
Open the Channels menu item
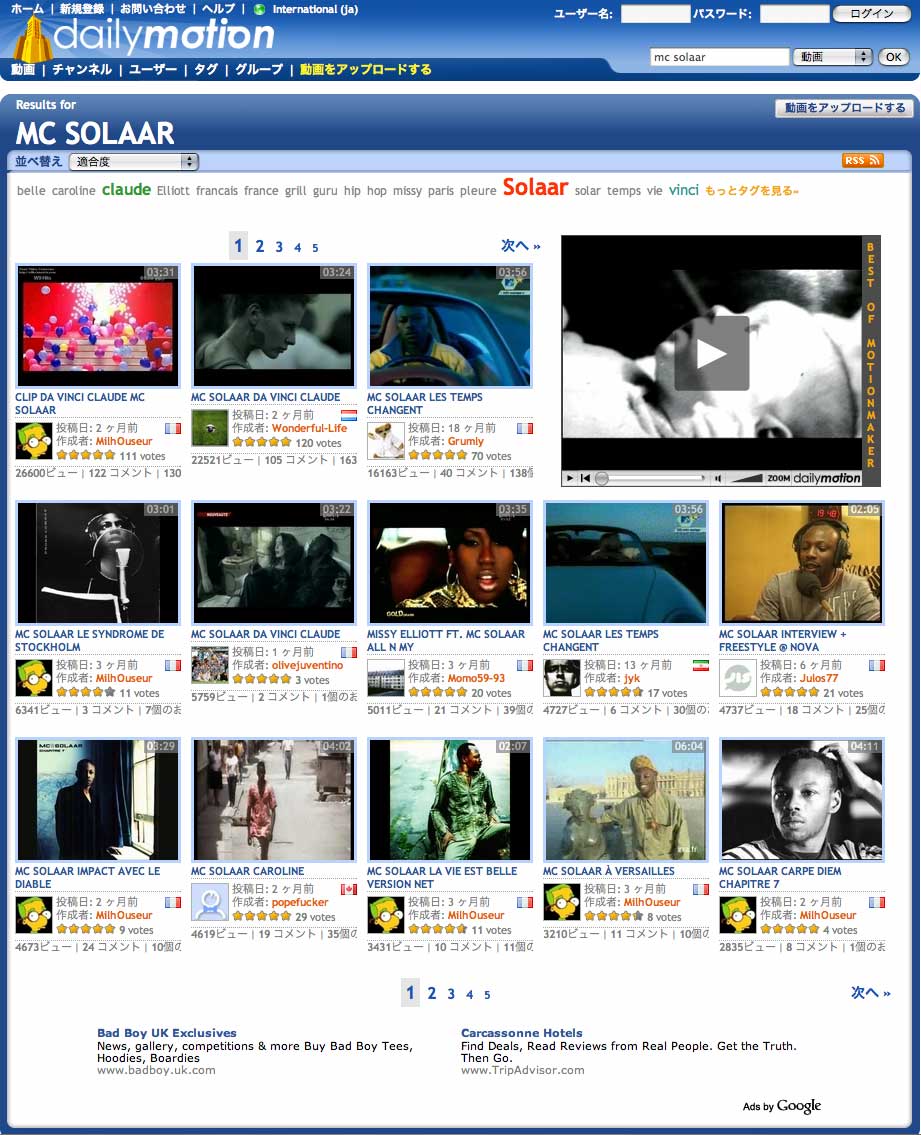82,69
